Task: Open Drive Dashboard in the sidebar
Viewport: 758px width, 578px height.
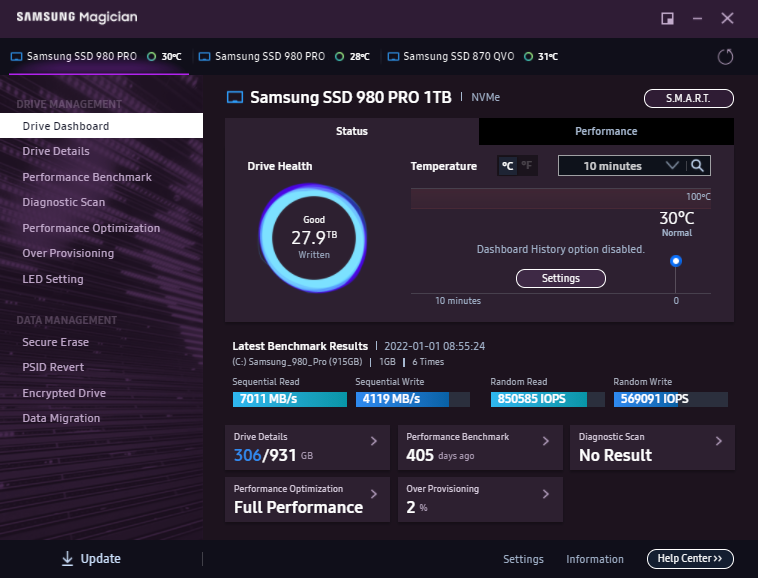Action: (102, 126)
